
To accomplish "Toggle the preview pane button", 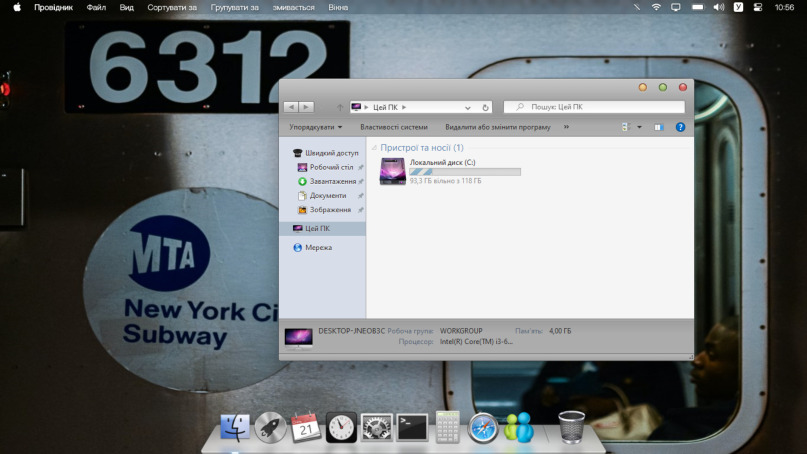I will point(658,127).
